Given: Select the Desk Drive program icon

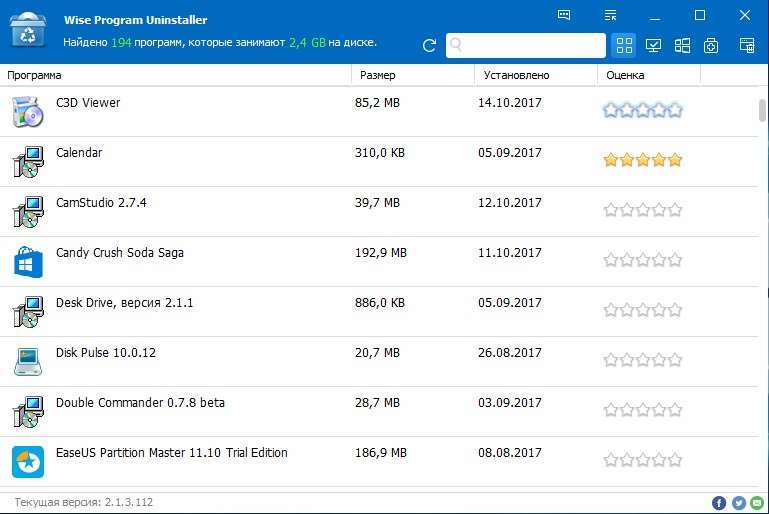Looking at the screenshot, I should [28, 311].
